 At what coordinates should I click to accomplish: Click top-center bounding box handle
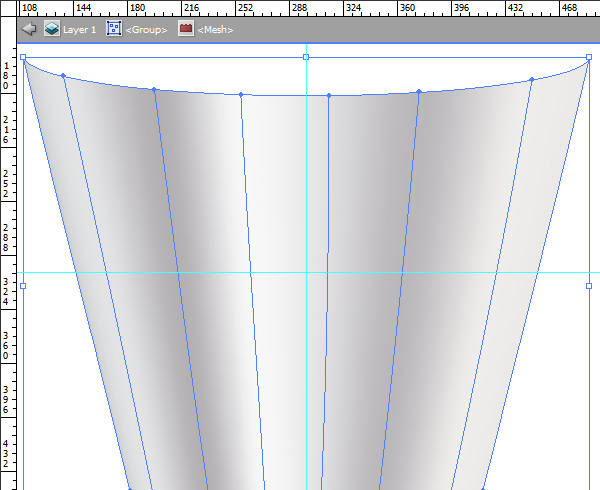point(306,57)
